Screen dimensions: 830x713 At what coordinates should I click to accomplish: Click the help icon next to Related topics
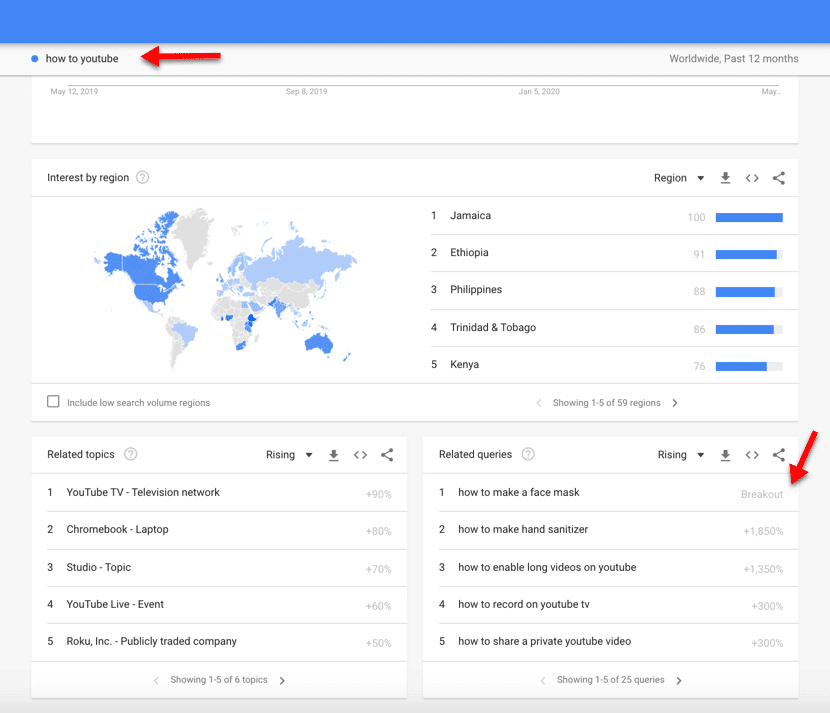130,454
